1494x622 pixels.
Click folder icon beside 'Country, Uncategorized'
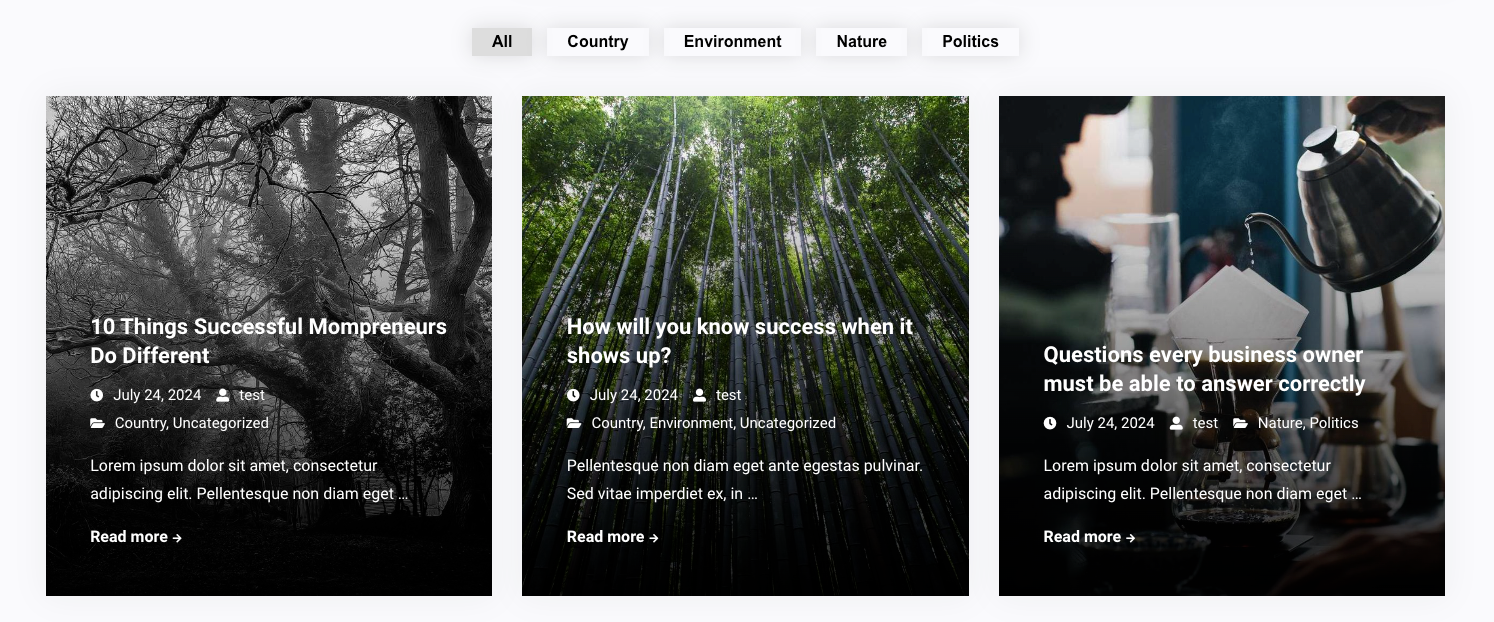tap(97, 423)
